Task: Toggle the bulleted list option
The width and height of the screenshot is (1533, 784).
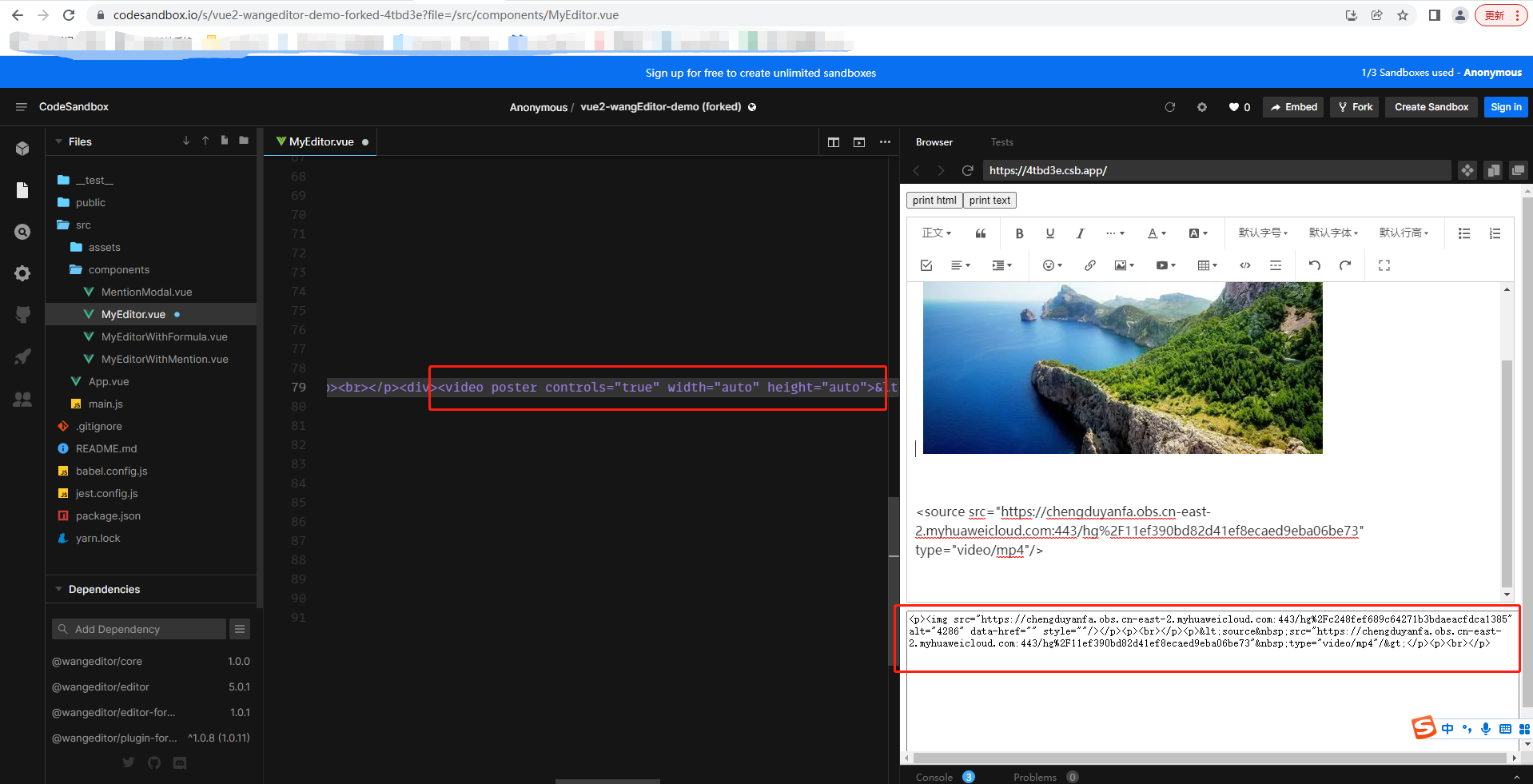Action: pos(1463,233)
